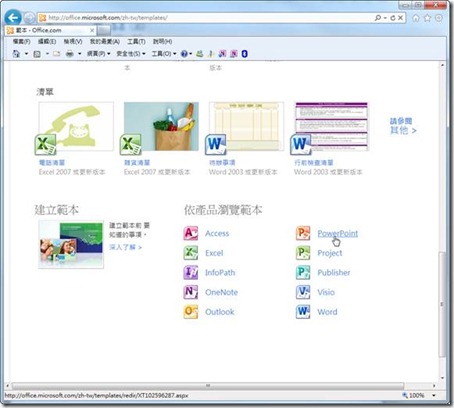
Task: Open the 編輯(E) menu
Action: click(x=47, y=42)
